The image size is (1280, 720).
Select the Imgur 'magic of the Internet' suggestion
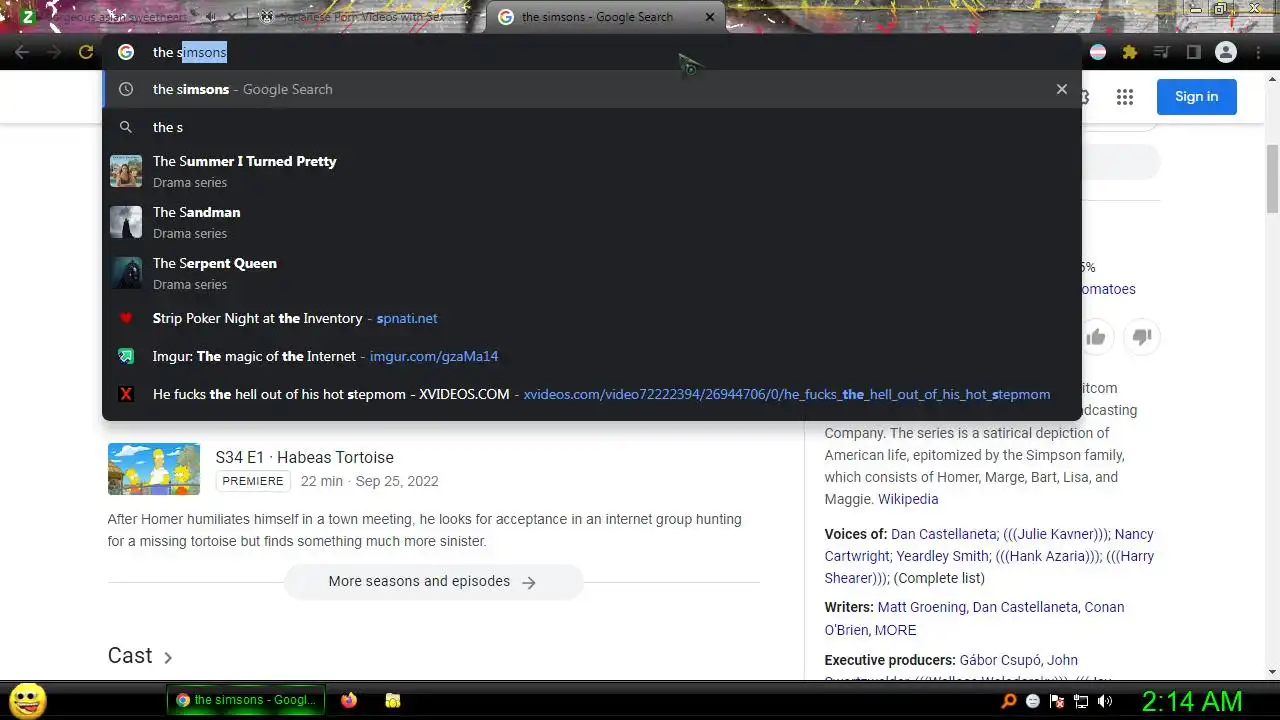(x=592, y=356)
